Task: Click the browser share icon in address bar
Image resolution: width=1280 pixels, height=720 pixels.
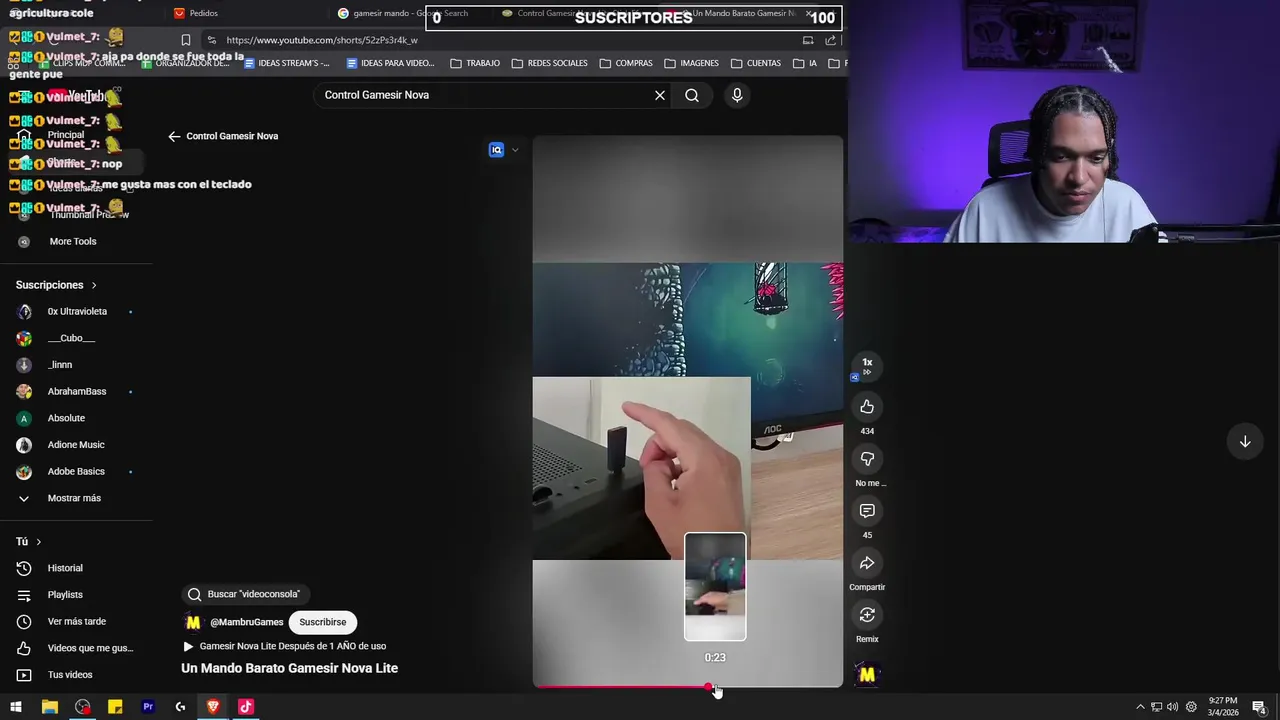Action: coord(831,40)
